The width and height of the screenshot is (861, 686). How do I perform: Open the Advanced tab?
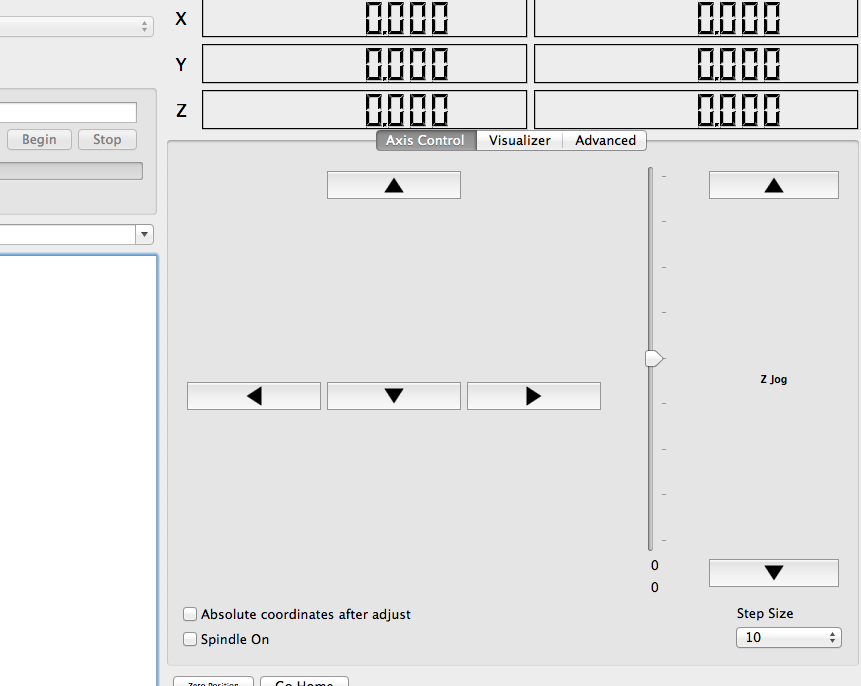pos(604,140)
